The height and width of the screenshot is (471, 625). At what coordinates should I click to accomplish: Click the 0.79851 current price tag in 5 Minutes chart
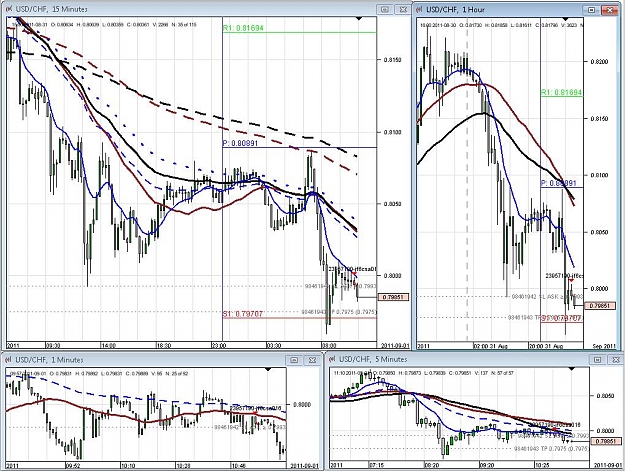pyautogui.click(x=606, y=441)
